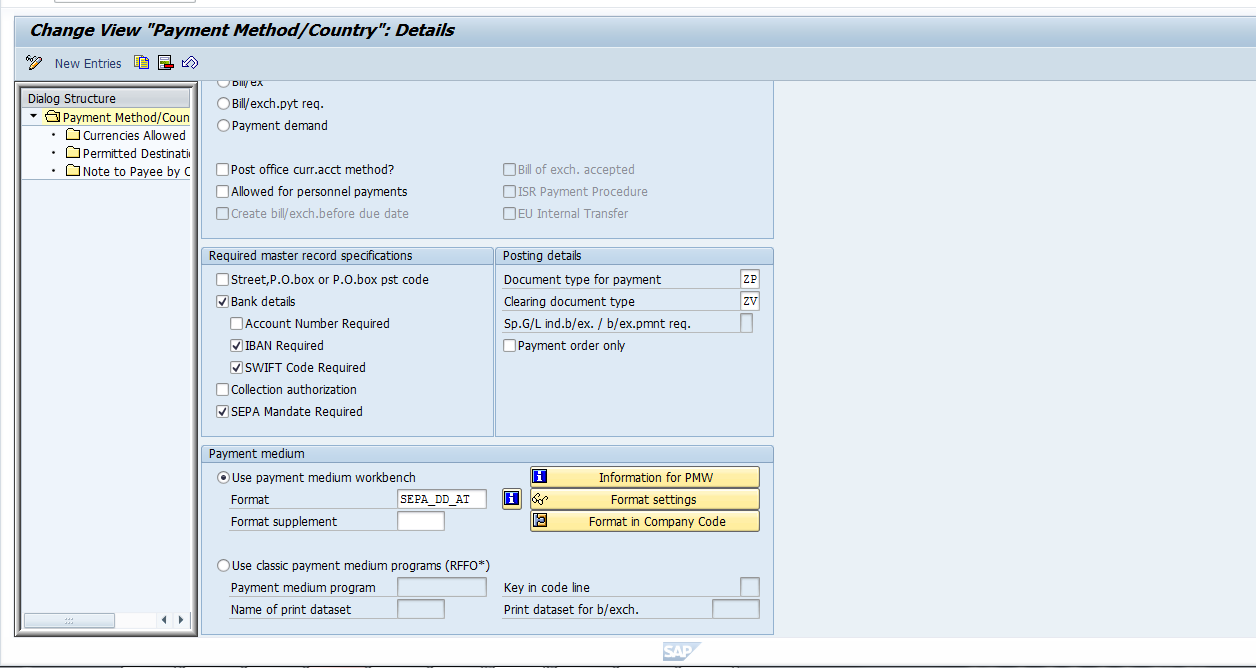
Task: Open Permitted Destination node in tree
Action: (136, 153)
